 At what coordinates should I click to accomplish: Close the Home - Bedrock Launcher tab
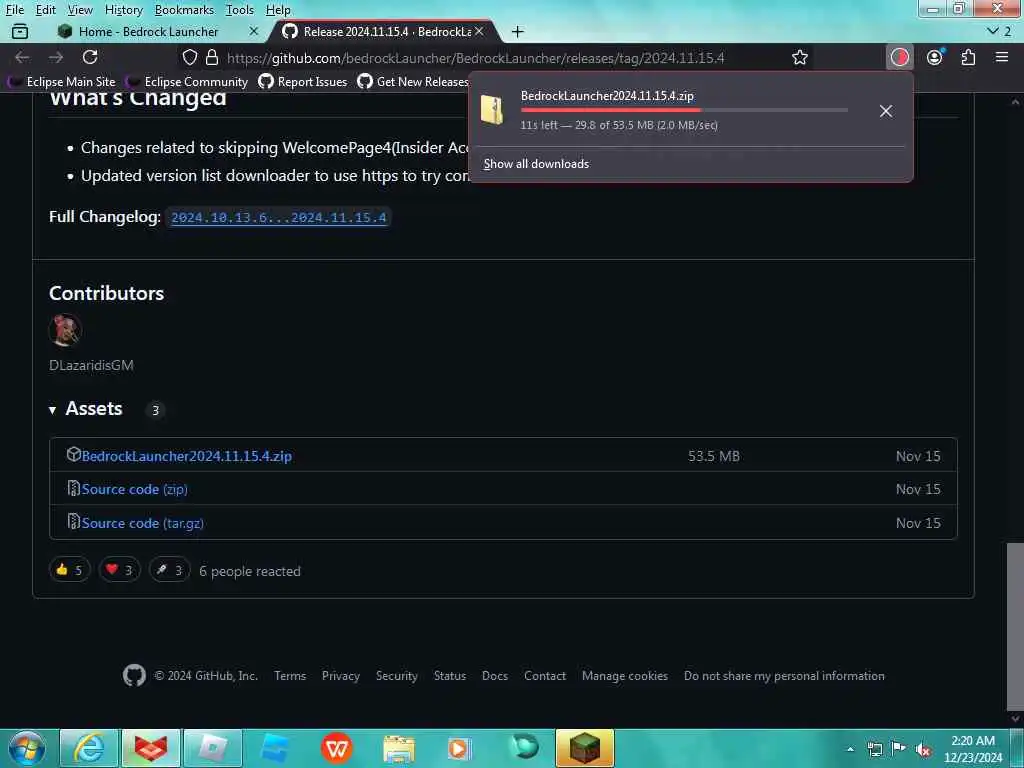(253, 31)
